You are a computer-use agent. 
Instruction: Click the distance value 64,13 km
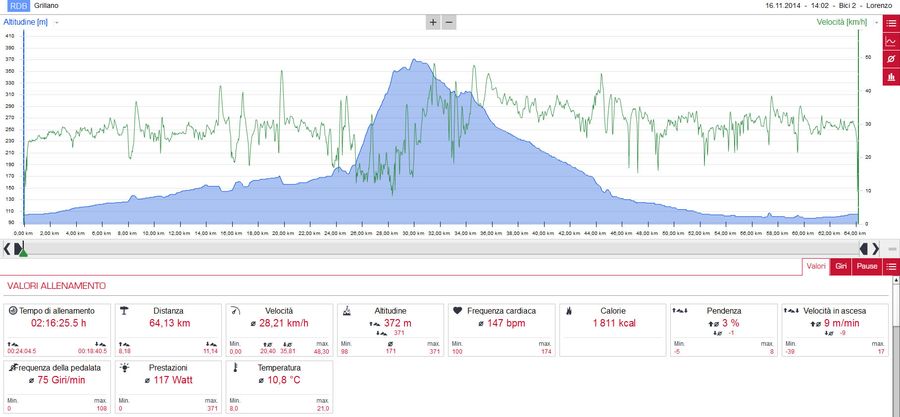(x=169, y=323)
